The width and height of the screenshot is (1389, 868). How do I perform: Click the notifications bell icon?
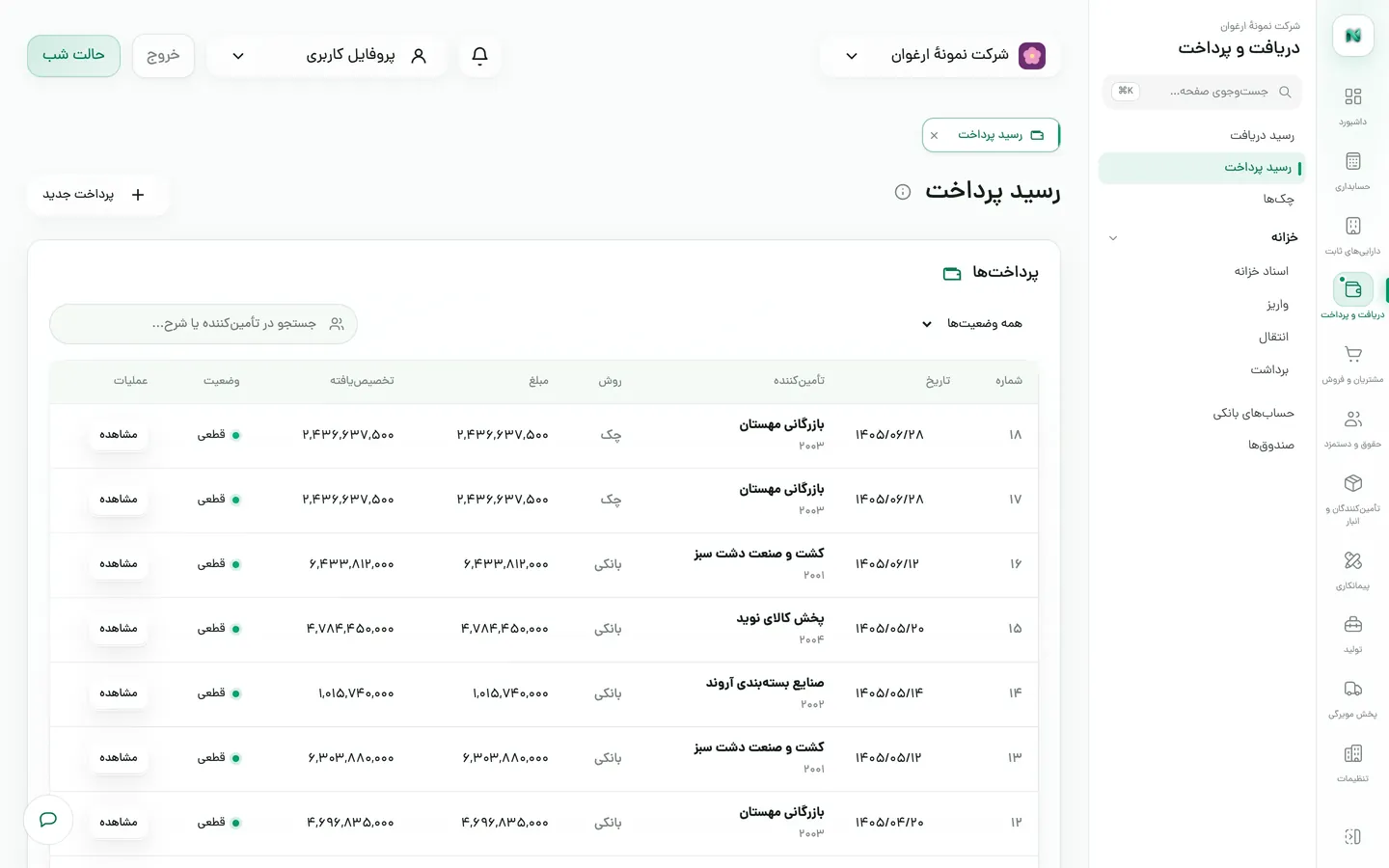click(479, 56)
